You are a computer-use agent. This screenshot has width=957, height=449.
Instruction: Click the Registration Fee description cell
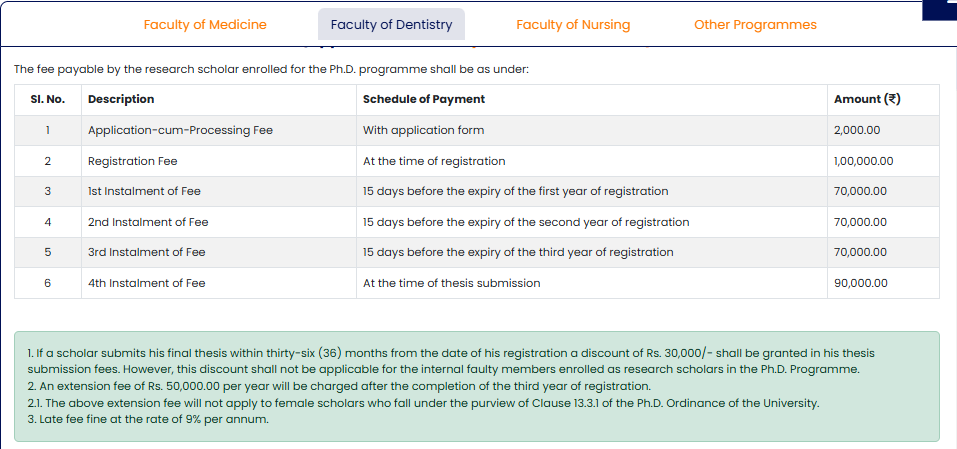(134, 161)
